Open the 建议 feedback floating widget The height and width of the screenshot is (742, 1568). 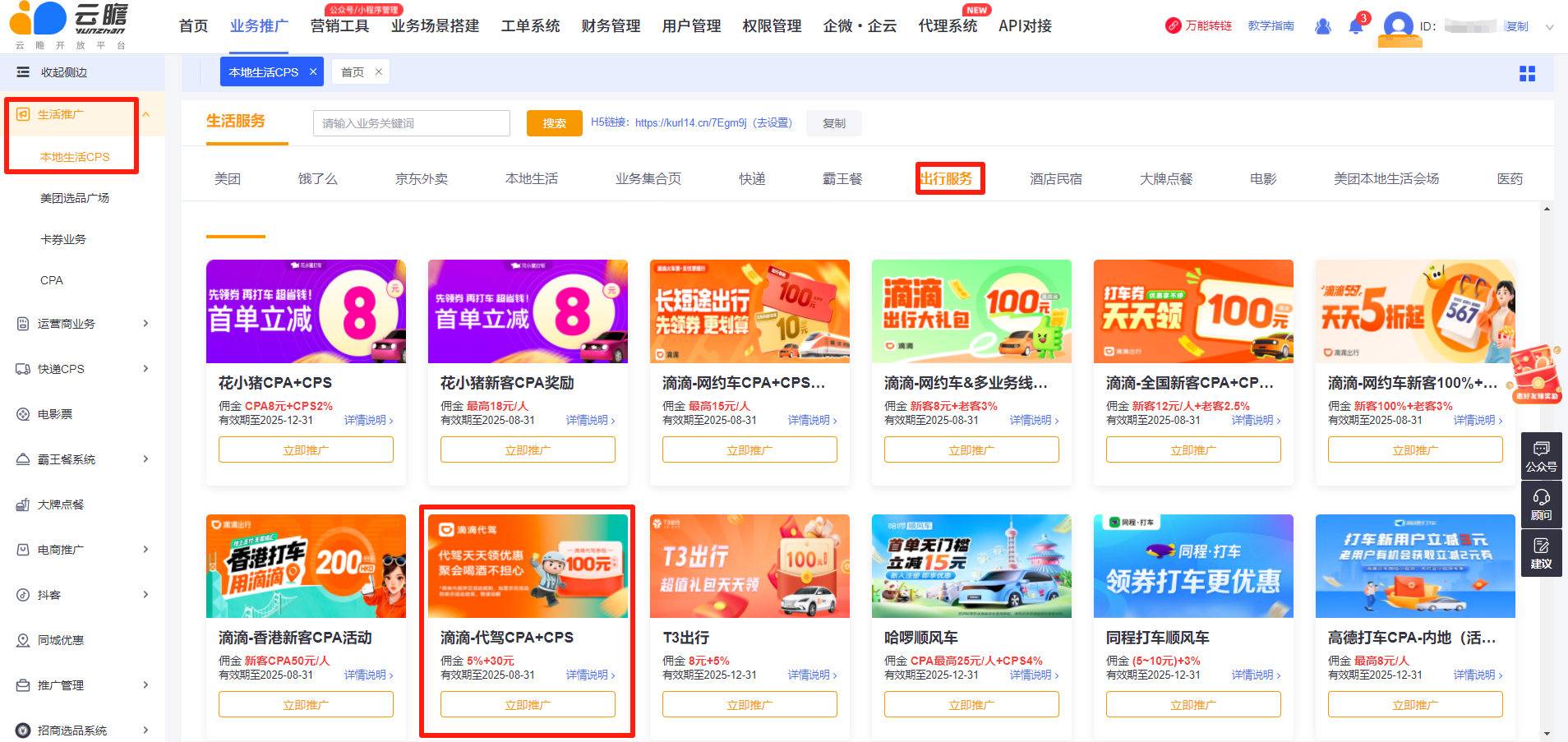click(1541, 554)
